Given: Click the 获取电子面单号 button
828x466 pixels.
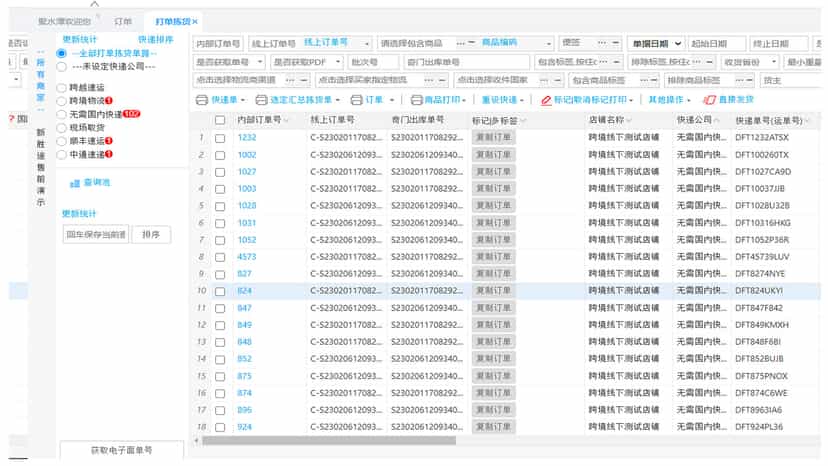Looking at the screenshot, I should [x=121, y=450].
